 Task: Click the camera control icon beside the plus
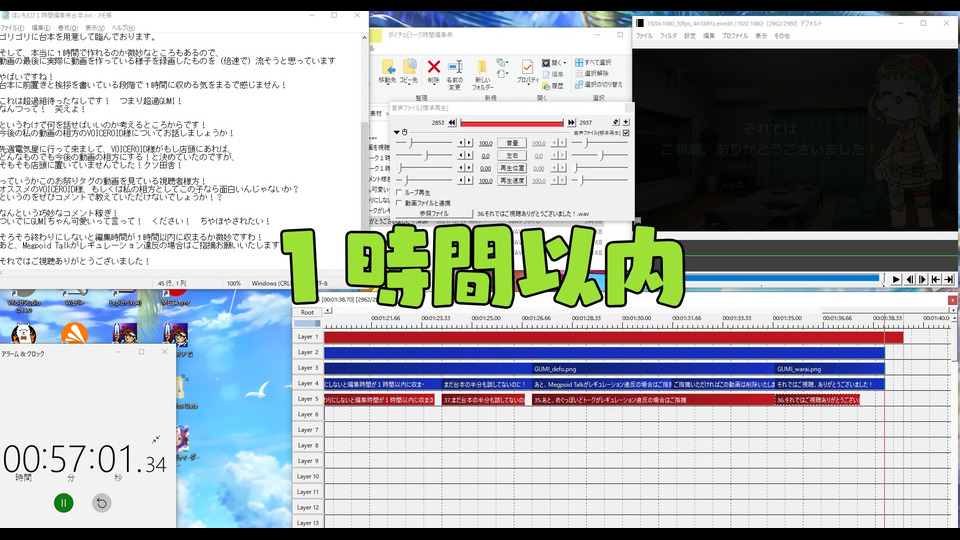(616, 122)
